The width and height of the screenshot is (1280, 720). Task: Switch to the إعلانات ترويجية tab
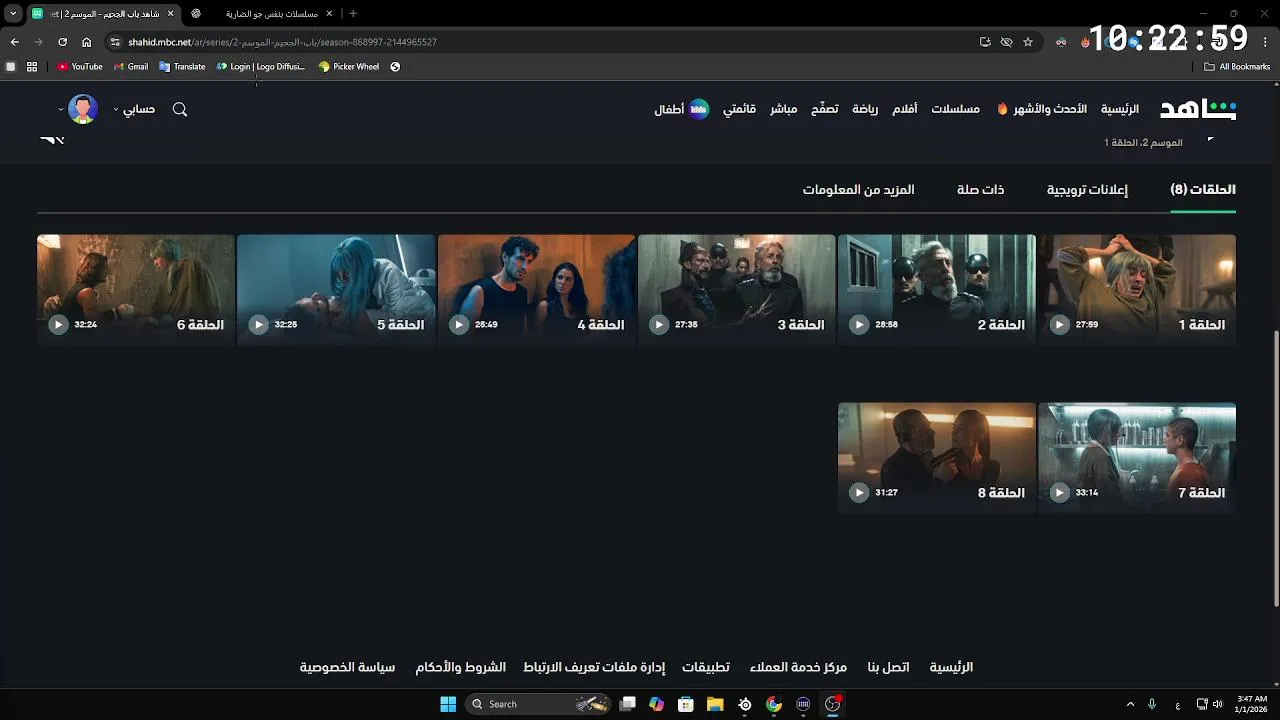coord(1087,189)
